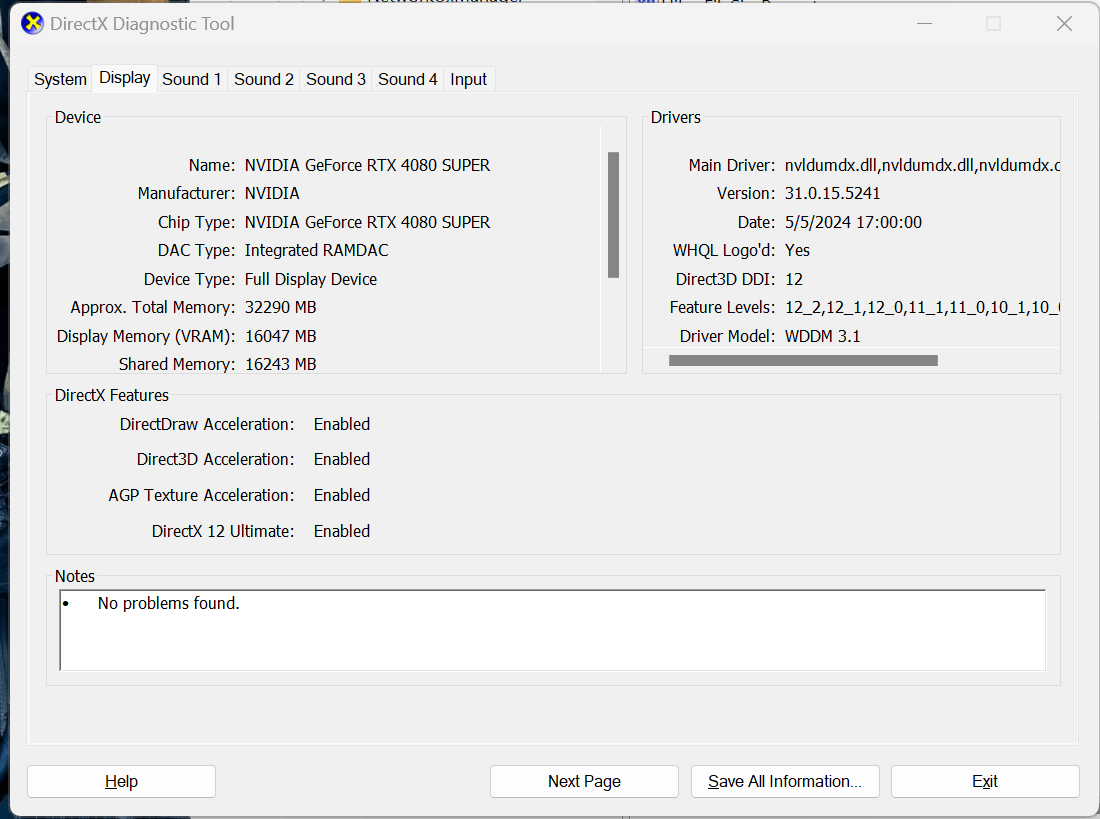Click inside the Notes text box
1100x819 pixels.
pos(553,630)
